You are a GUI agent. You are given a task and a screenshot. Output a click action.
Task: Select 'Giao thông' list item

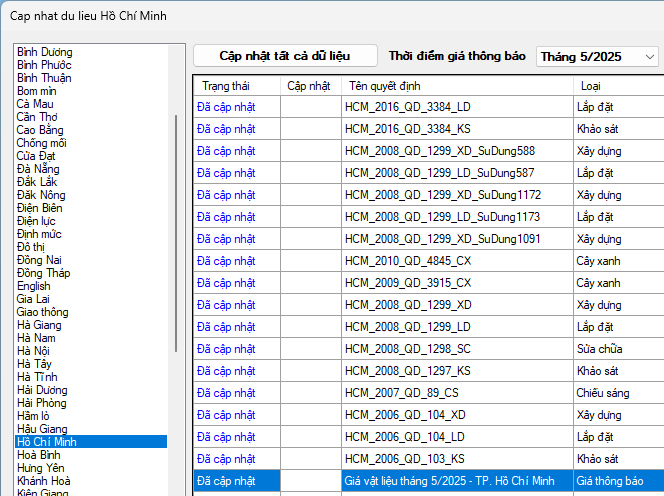click(x=43, y=312)
